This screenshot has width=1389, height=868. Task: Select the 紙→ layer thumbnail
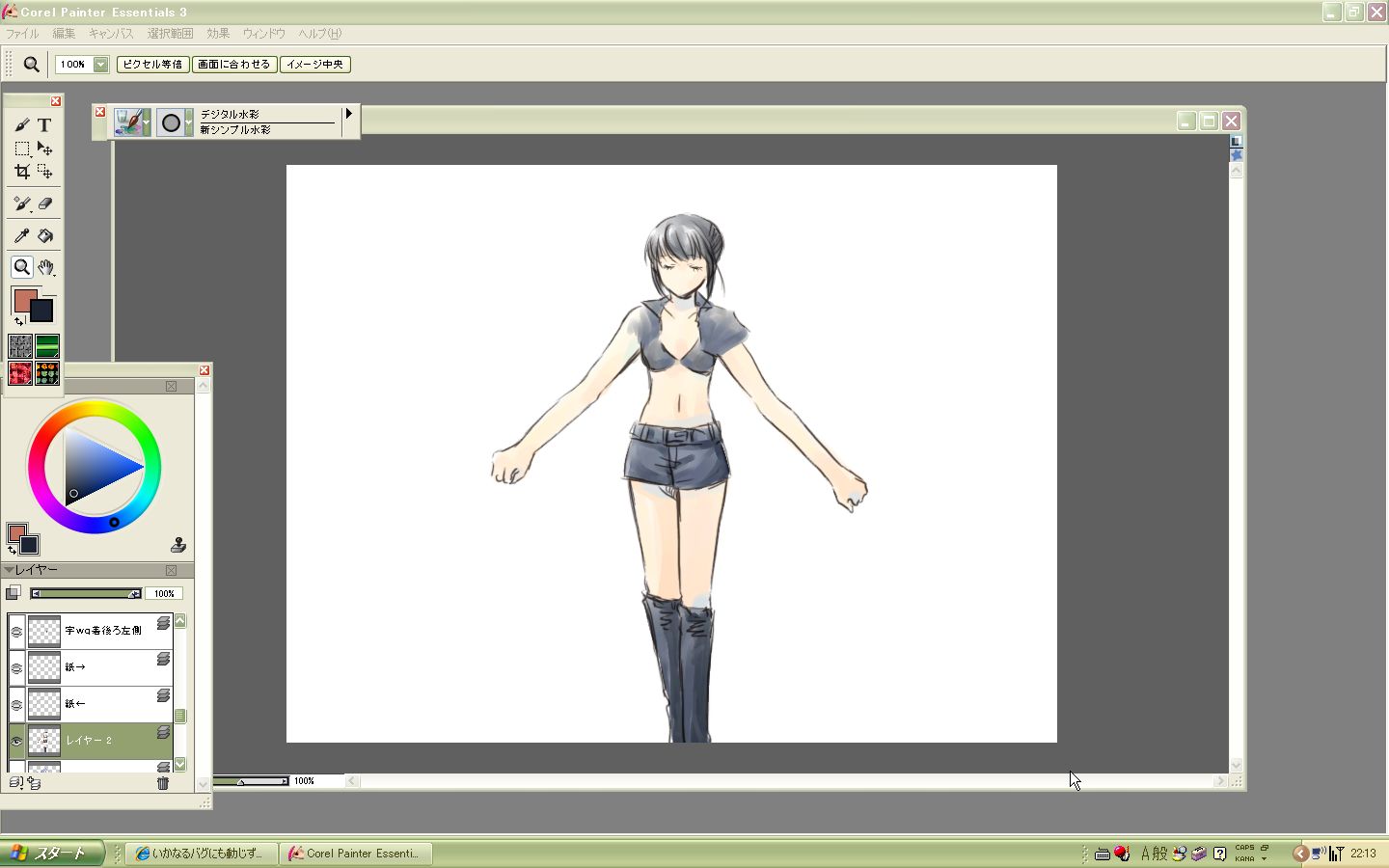click(43, 667)
